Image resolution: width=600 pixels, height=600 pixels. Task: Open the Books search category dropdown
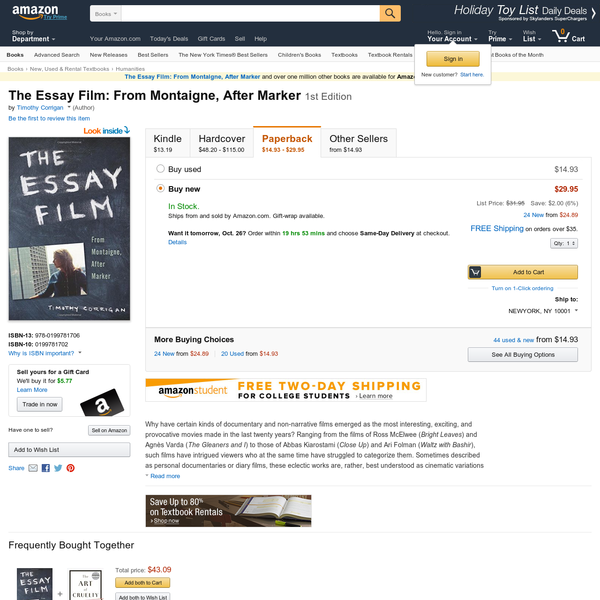click(106, 14)
